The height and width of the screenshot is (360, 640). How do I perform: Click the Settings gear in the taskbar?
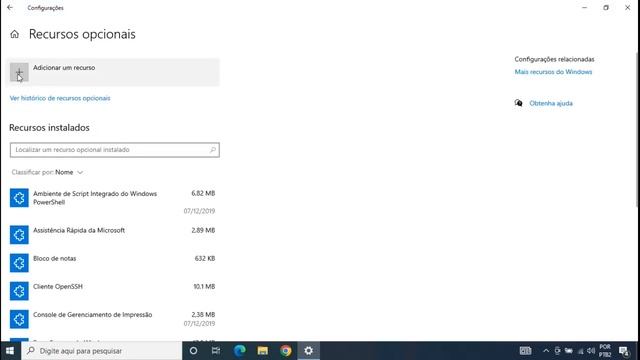click(x=309, y=351)
